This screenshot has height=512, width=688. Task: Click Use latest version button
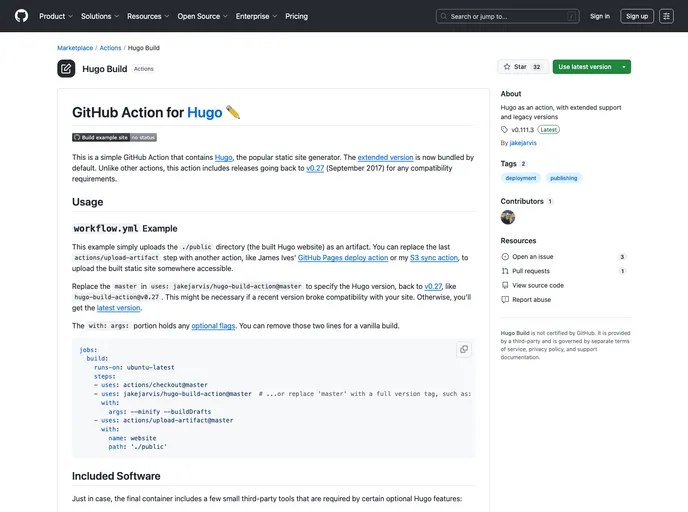coord(584,67)
